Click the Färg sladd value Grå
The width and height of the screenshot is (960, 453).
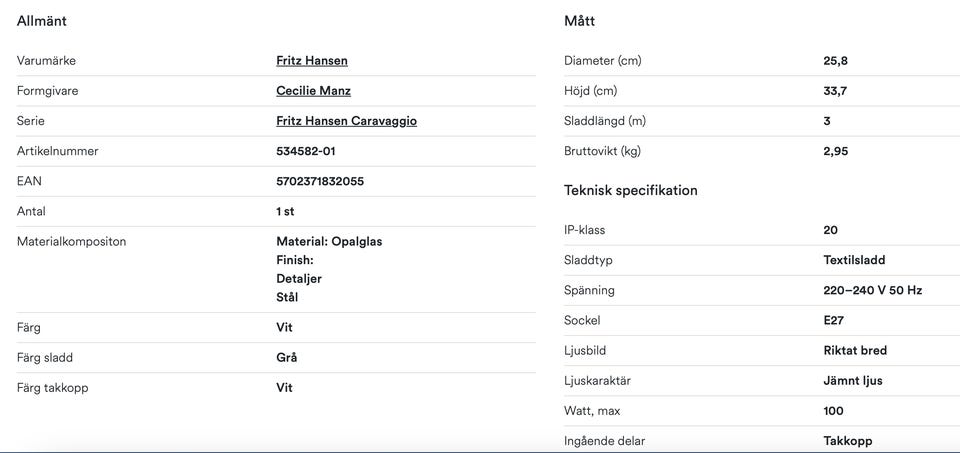(287, 358)
